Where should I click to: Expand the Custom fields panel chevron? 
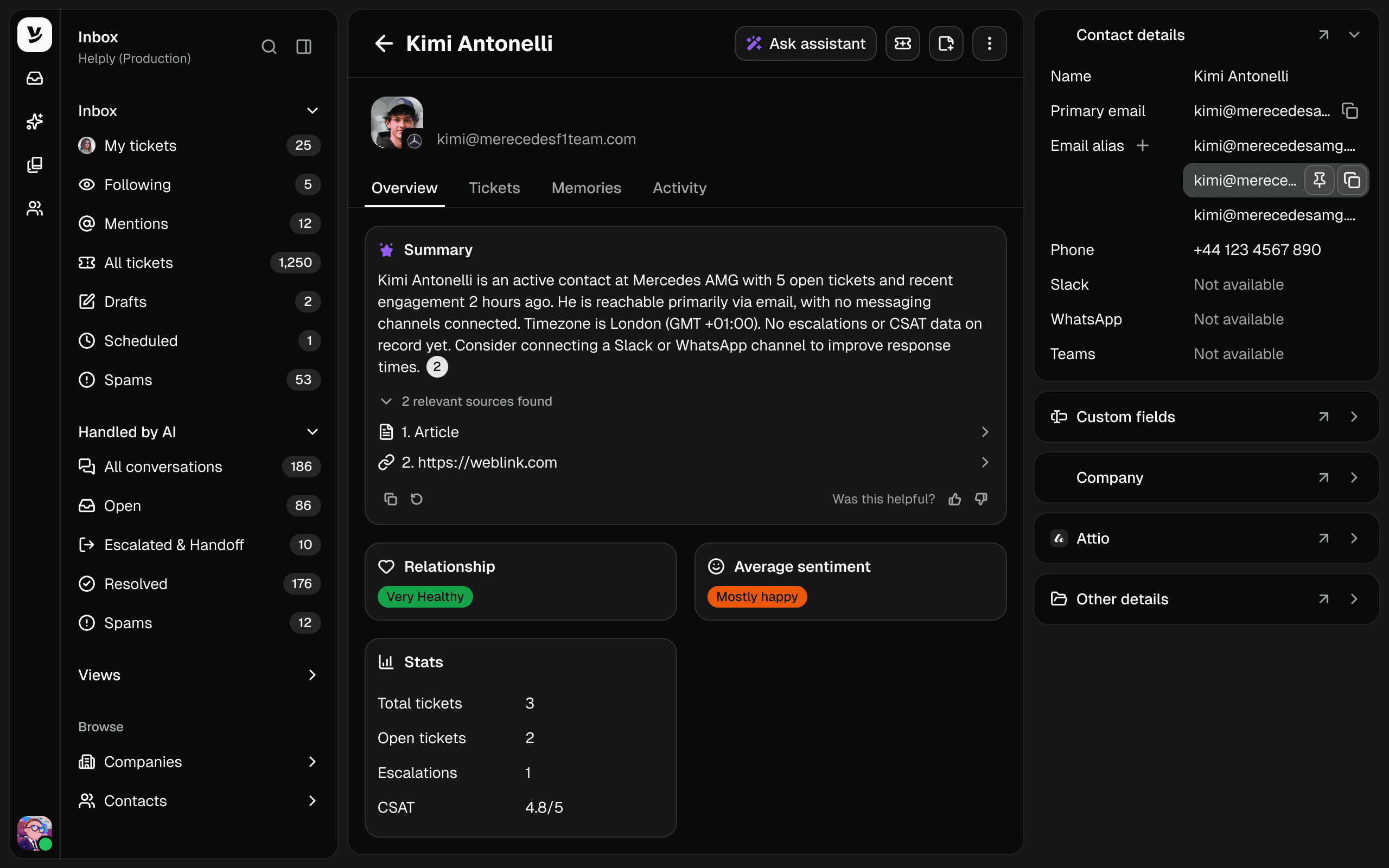[x=1354, y=417]
